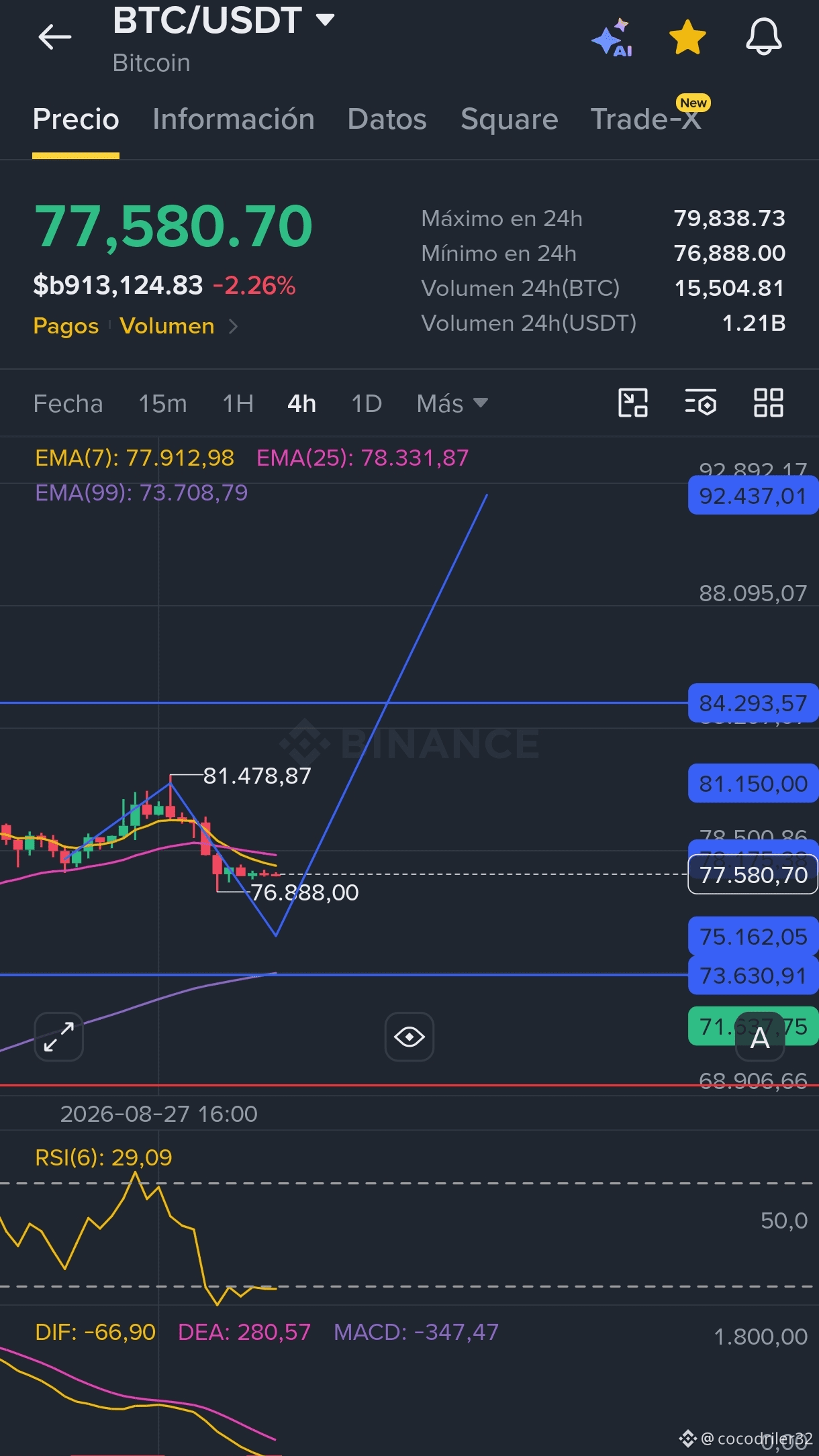This screenshot has width=819, height=1456.
Task: Toggle the favorite star
Action: [688, 37]
